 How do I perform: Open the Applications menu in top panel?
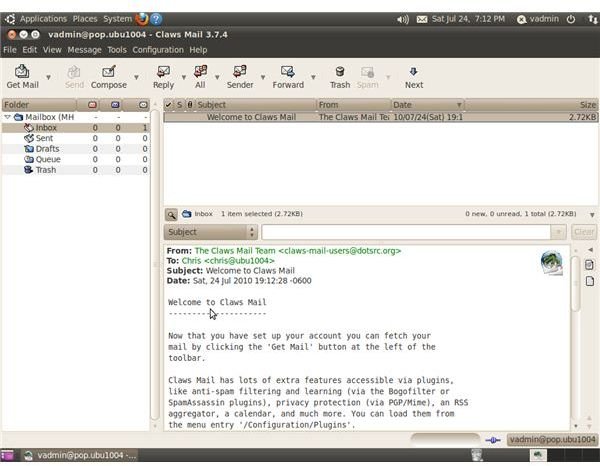click(43, 19)
